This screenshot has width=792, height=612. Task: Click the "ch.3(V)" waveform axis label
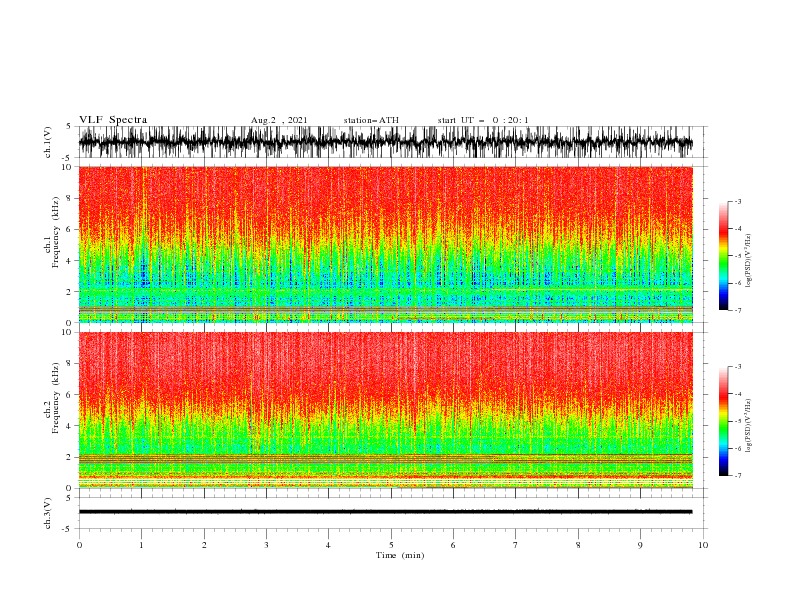tap(48, 513)
